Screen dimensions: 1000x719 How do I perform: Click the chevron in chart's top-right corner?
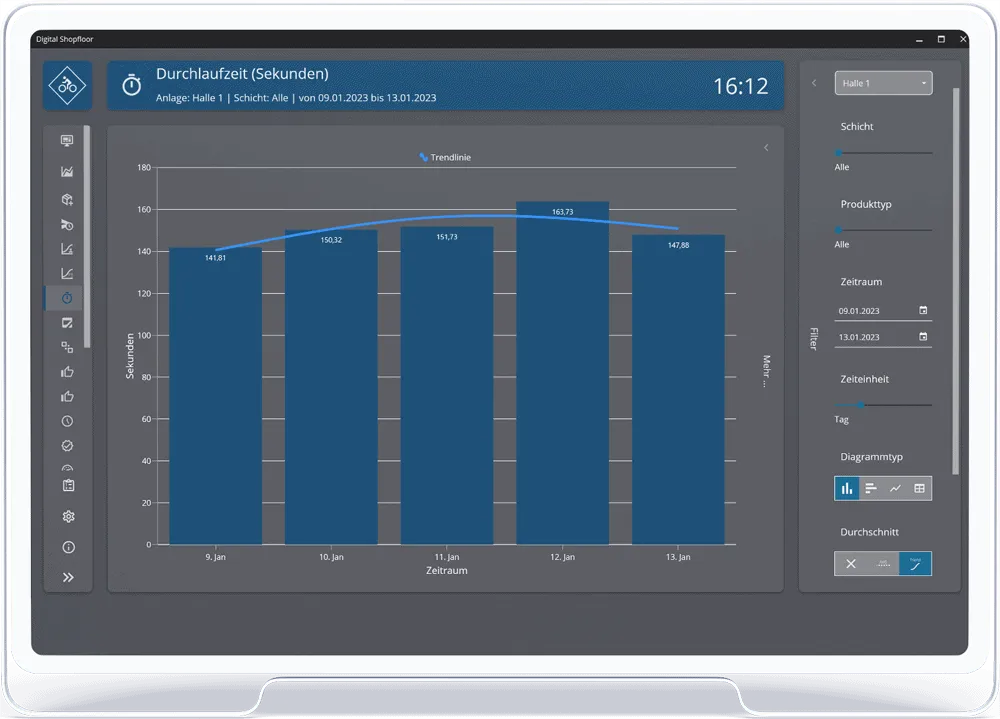(x=766, y=147)
